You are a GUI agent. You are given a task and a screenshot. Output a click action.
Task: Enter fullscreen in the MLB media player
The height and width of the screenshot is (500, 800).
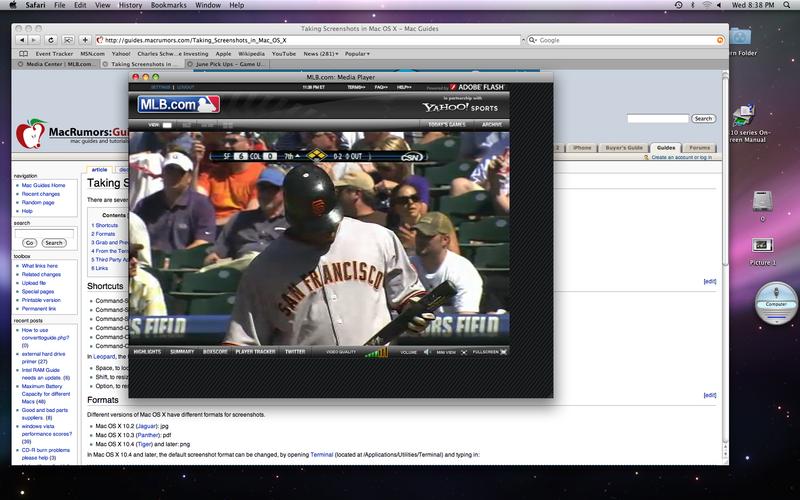click(490, 352)
